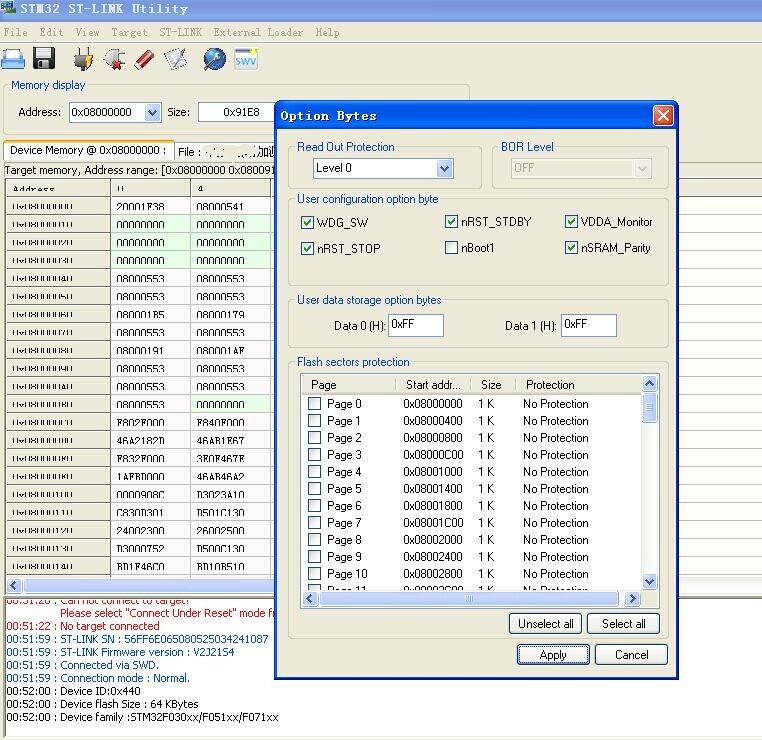Click log line 'Device flash Size : 64 KBytes'
762x740 pixels.
(129, 705)
